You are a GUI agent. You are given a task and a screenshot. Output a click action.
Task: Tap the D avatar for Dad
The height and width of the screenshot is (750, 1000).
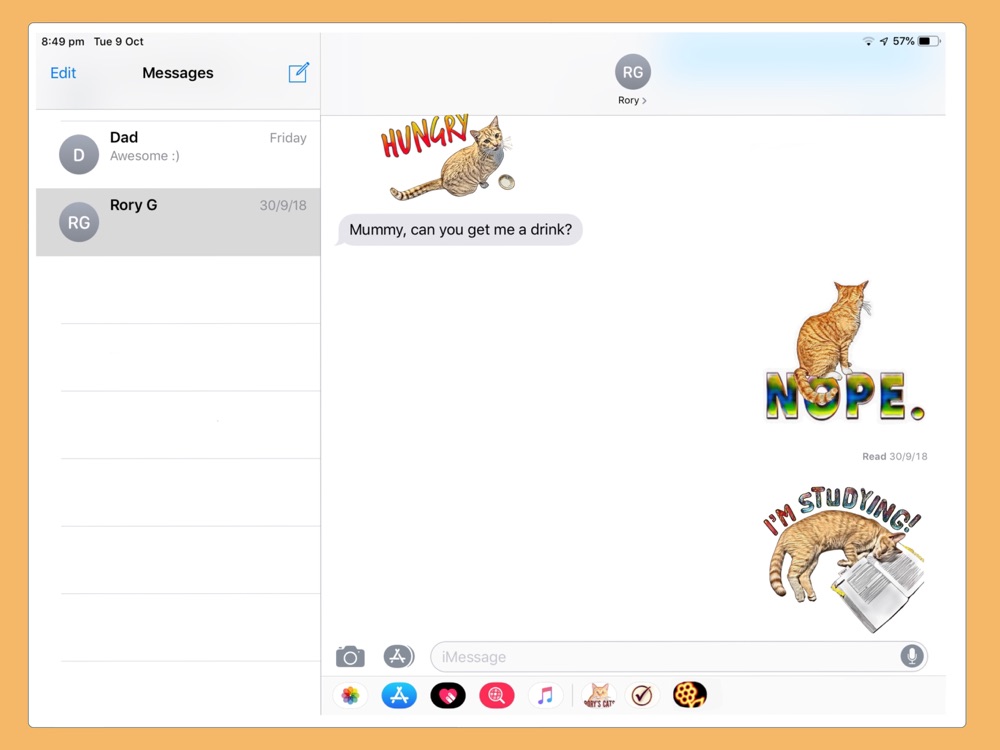tap(79, 154)
